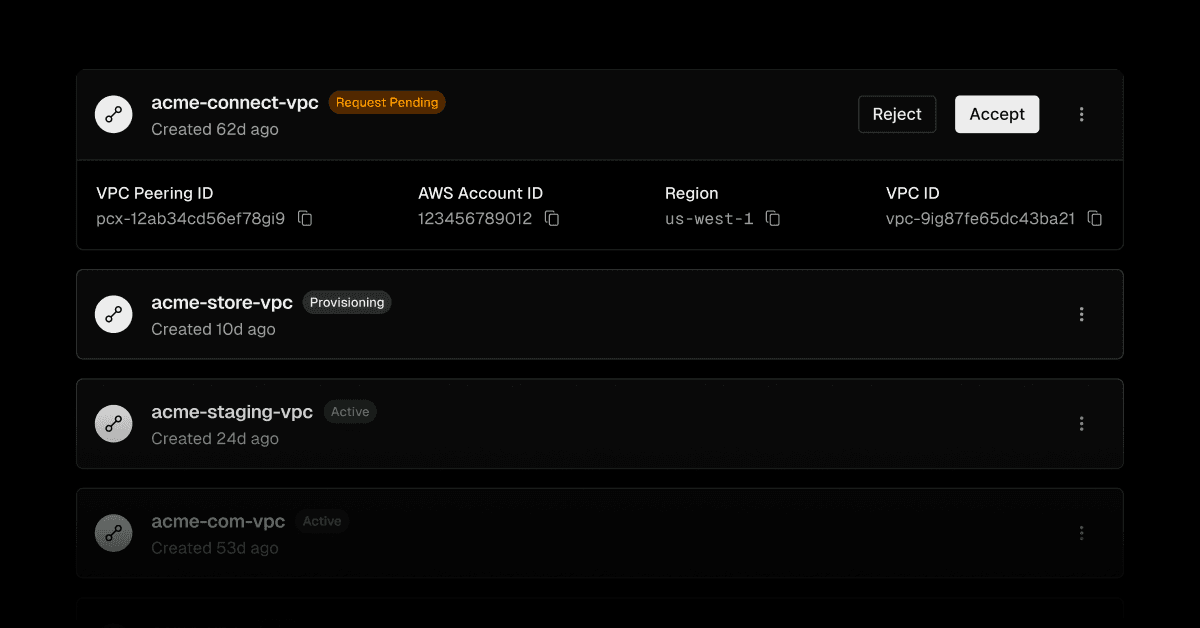This screenshot has height=628, width=1200.
Task: Click the Active badge on acme-staging-vpc
Action: 350,412
